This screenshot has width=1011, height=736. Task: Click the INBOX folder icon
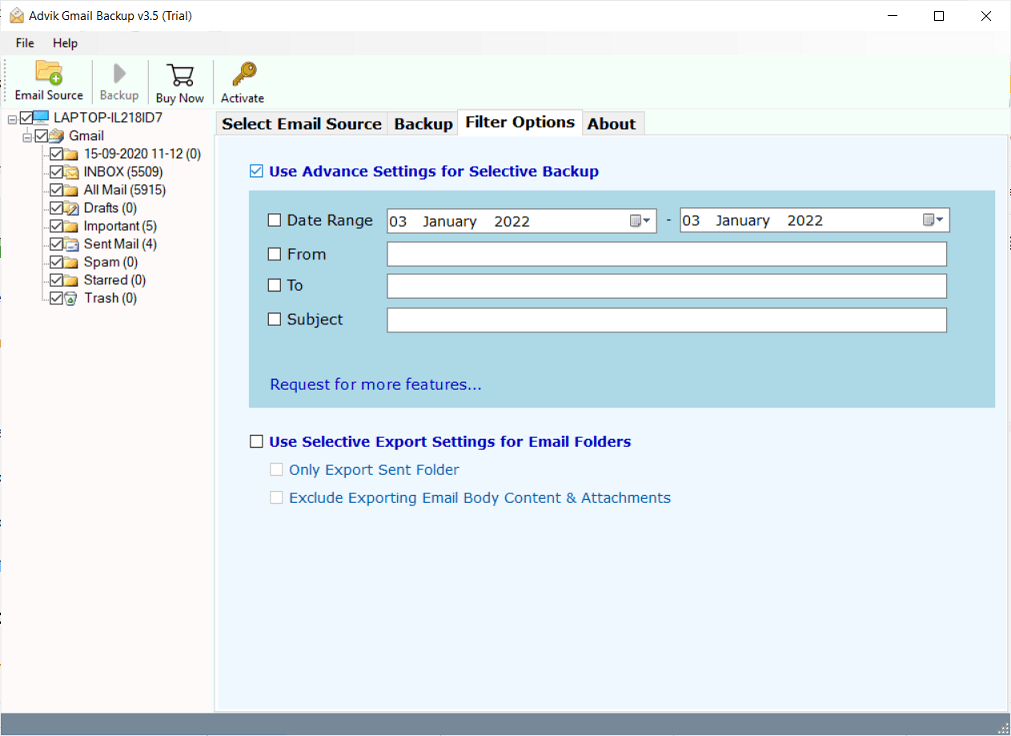[x=72, y=172]
